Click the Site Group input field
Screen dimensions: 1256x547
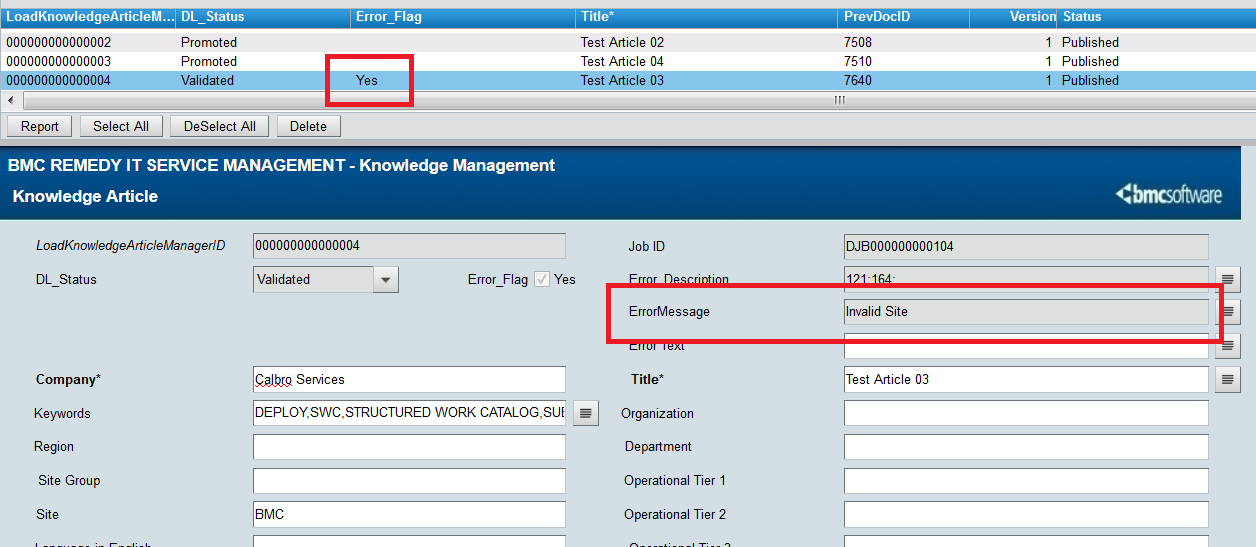[409, 481]
